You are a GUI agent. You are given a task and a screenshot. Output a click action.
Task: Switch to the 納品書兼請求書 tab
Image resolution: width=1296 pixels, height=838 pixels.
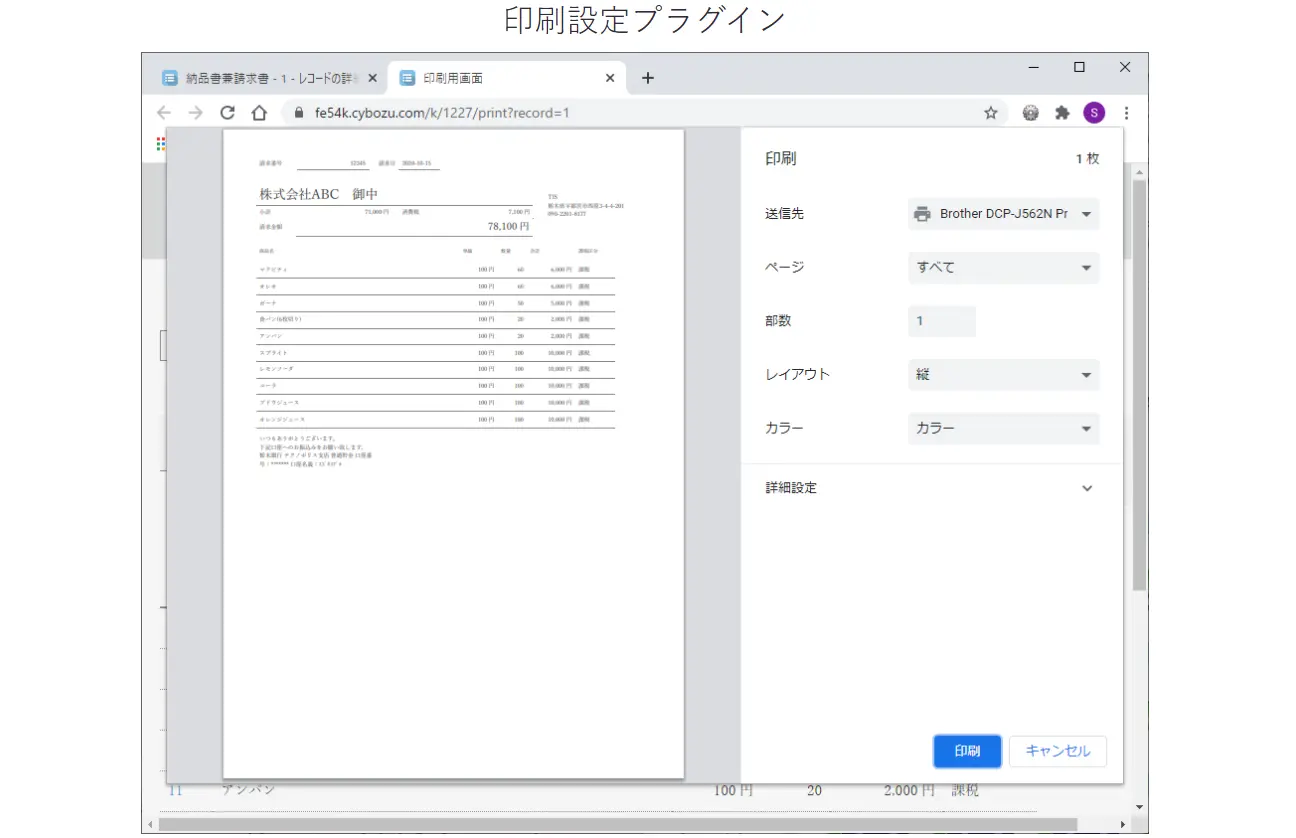point(265,78)
